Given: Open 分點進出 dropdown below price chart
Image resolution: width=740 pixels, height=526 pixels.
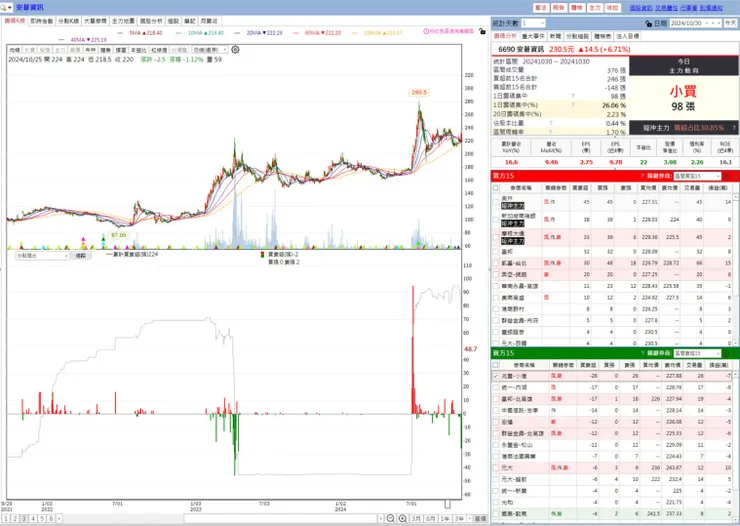Looking at the screenshot, I should click(42, 256).
